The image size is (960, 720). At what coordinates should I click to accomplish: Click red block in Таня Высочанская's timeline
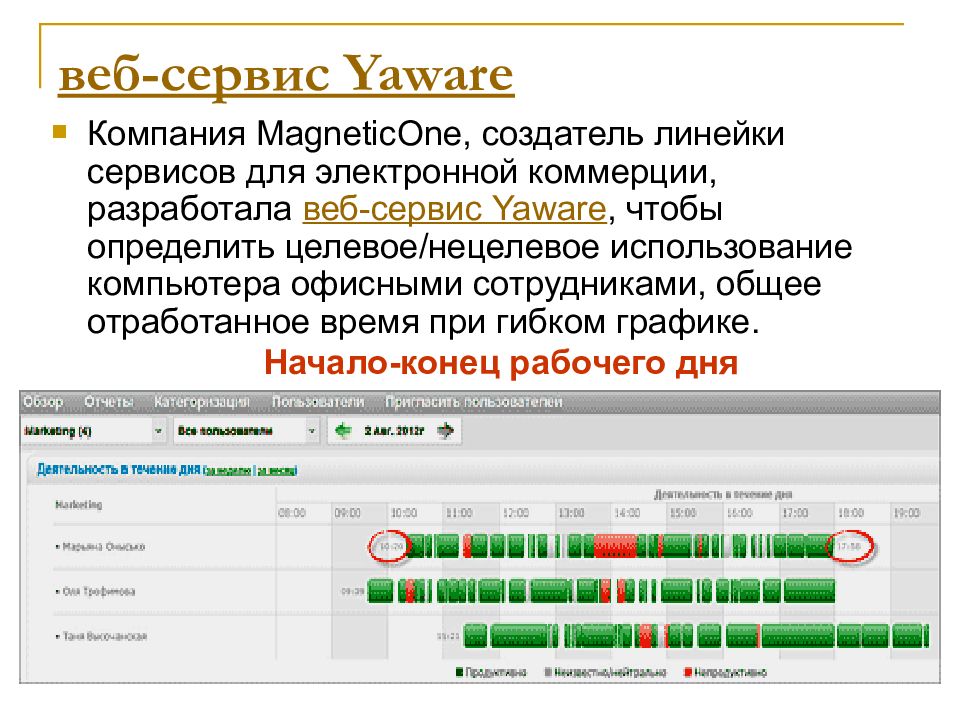pyautogui.click(x=647, y=636)
